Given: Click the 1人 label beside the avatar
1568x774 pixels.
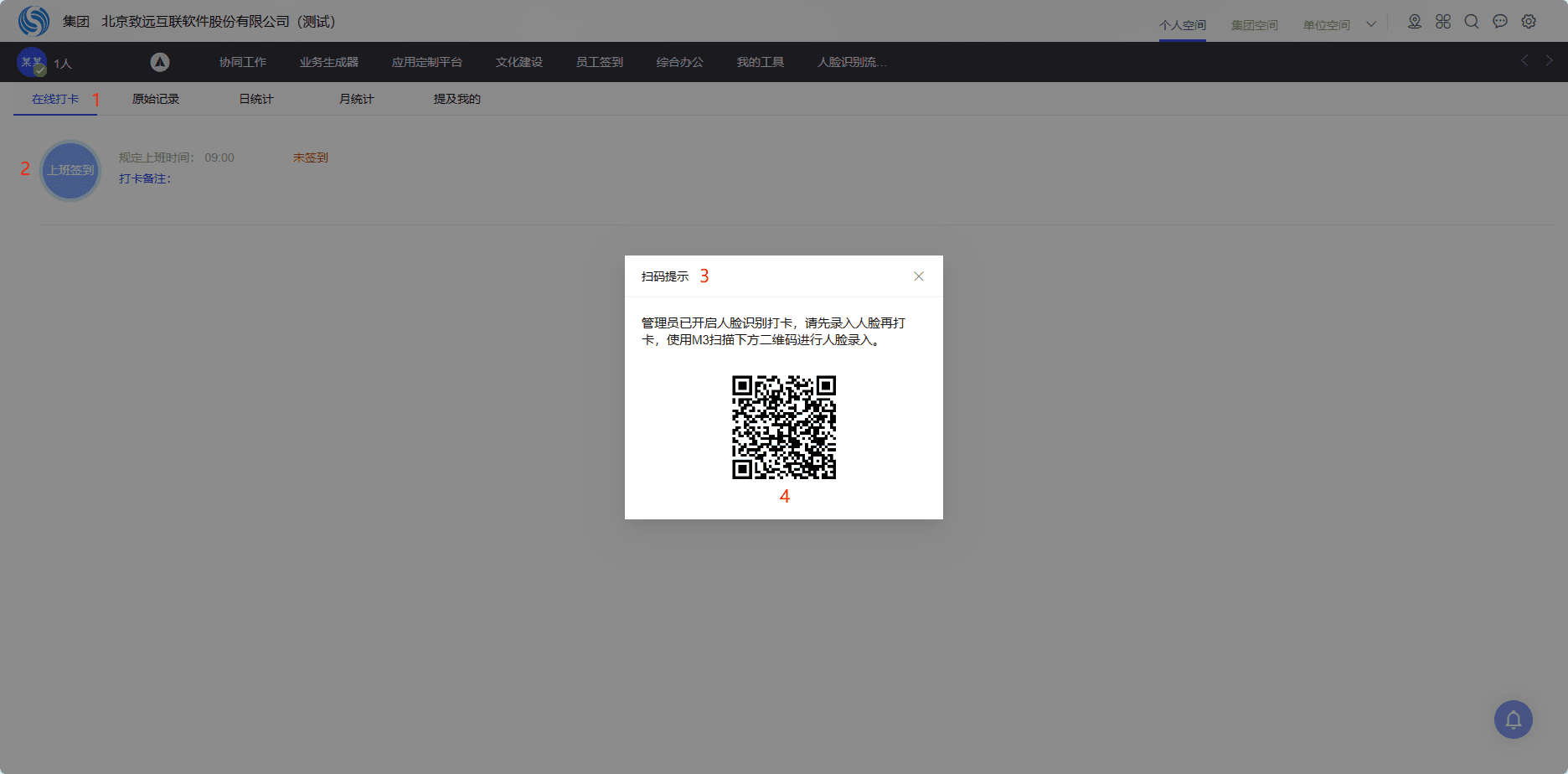Looking at the screenshot, I should click(x=63, y=64).
